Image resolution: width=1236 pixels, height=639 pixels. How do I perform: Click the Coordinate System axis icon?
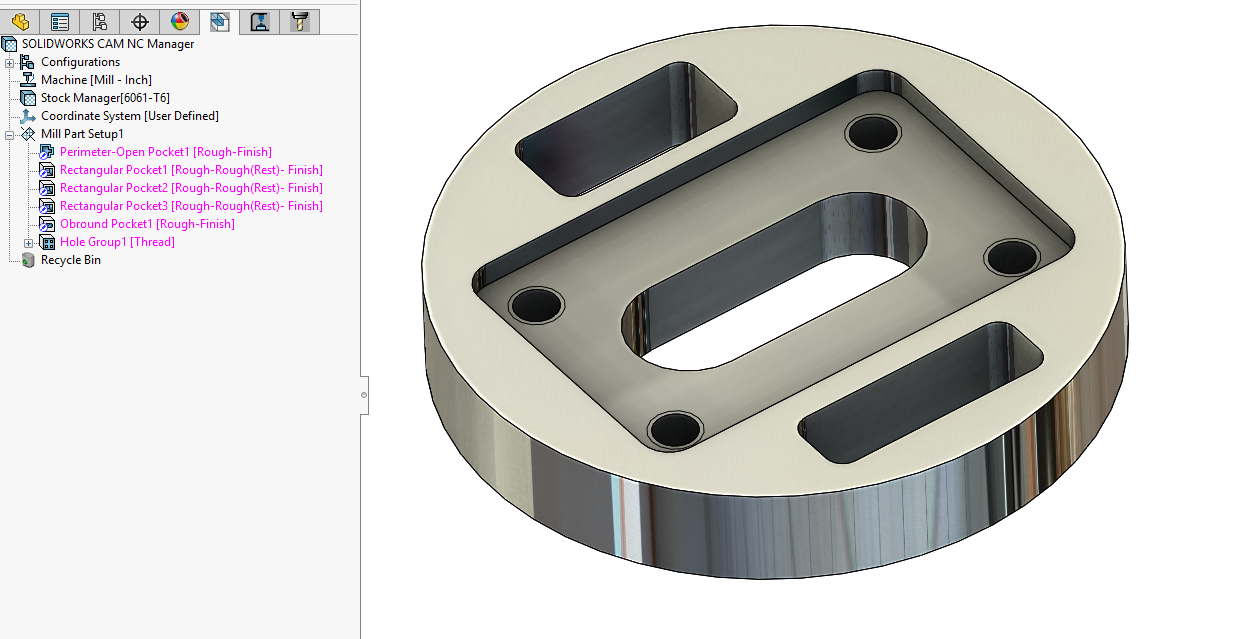[28, 116]
